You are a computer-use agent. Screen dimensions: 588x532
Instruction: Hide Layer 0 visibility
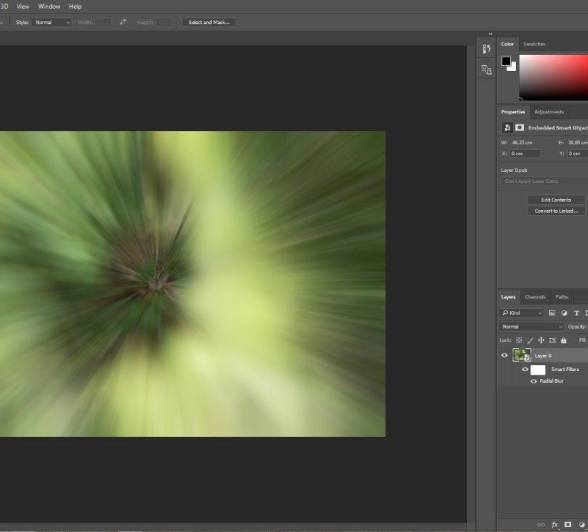point(504,355)
